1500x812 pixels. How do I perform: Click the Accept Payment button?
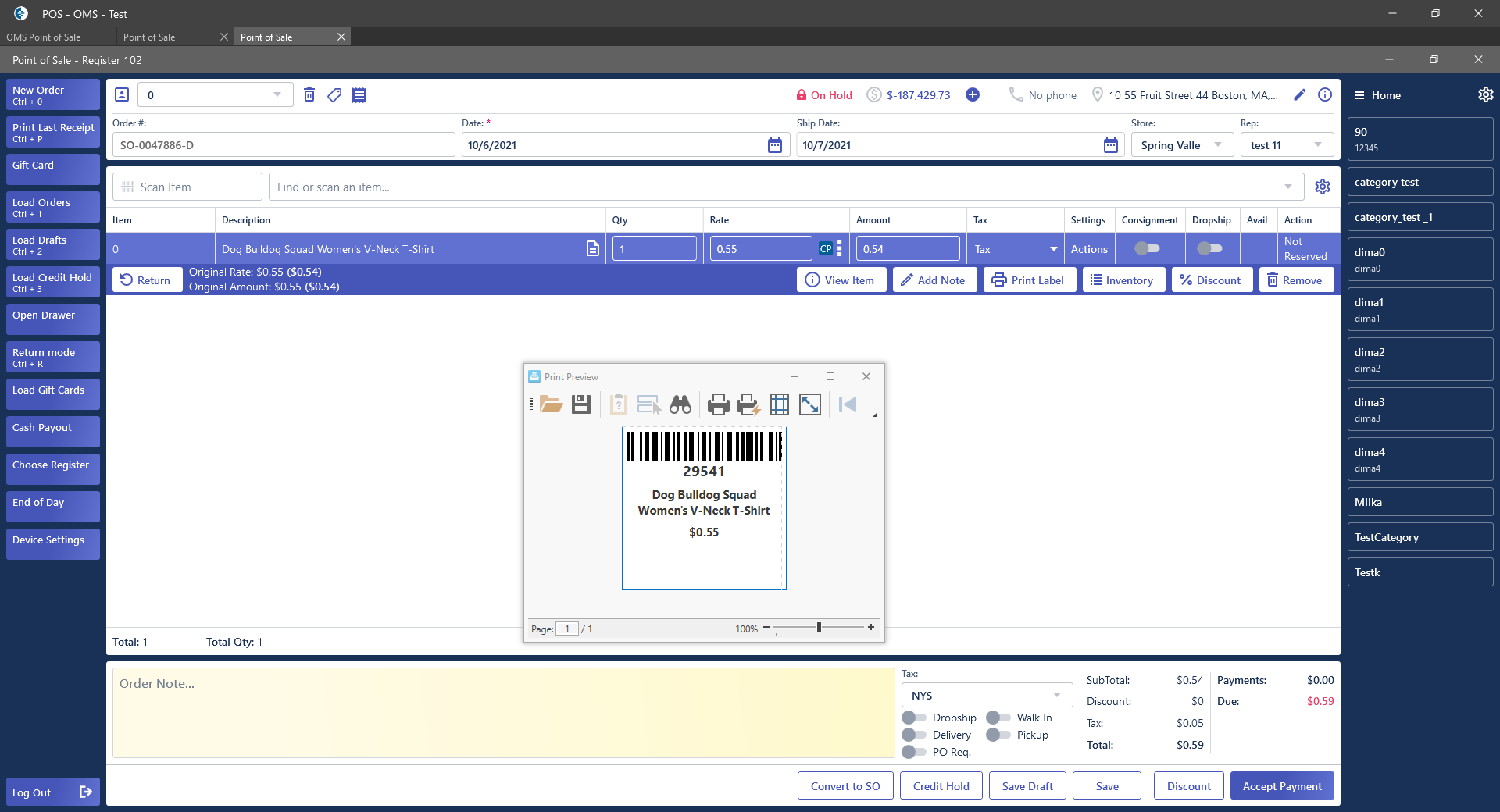(x=1282, y=786)
